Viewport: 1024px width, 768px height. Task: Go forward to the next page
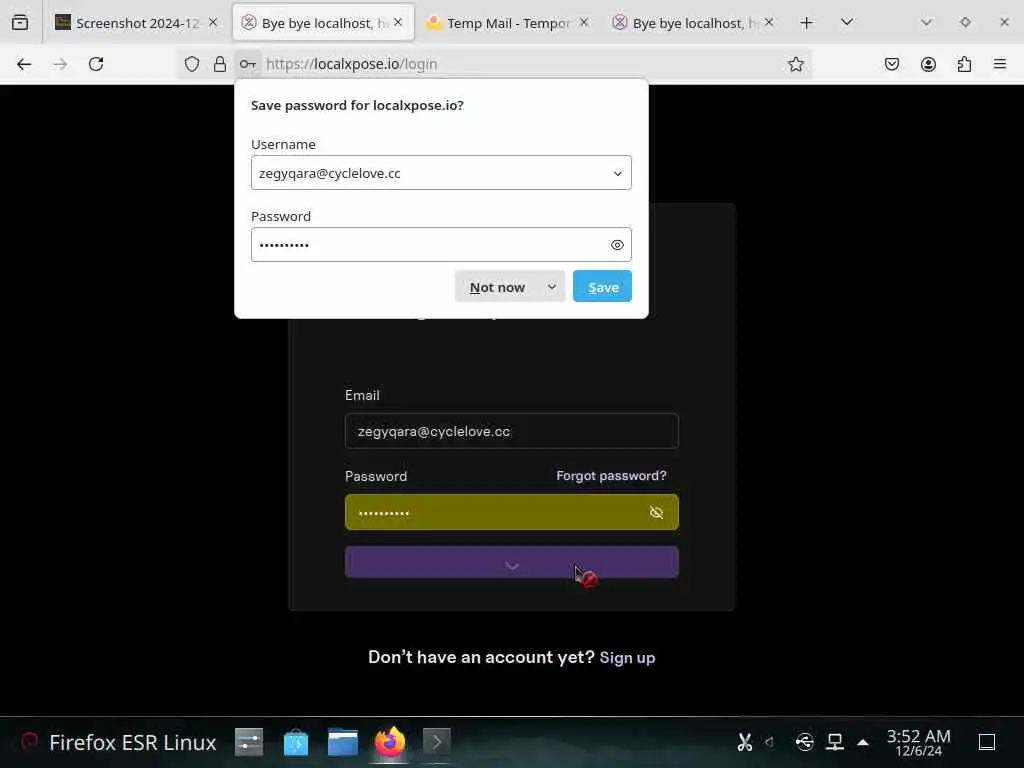point(60,64)
